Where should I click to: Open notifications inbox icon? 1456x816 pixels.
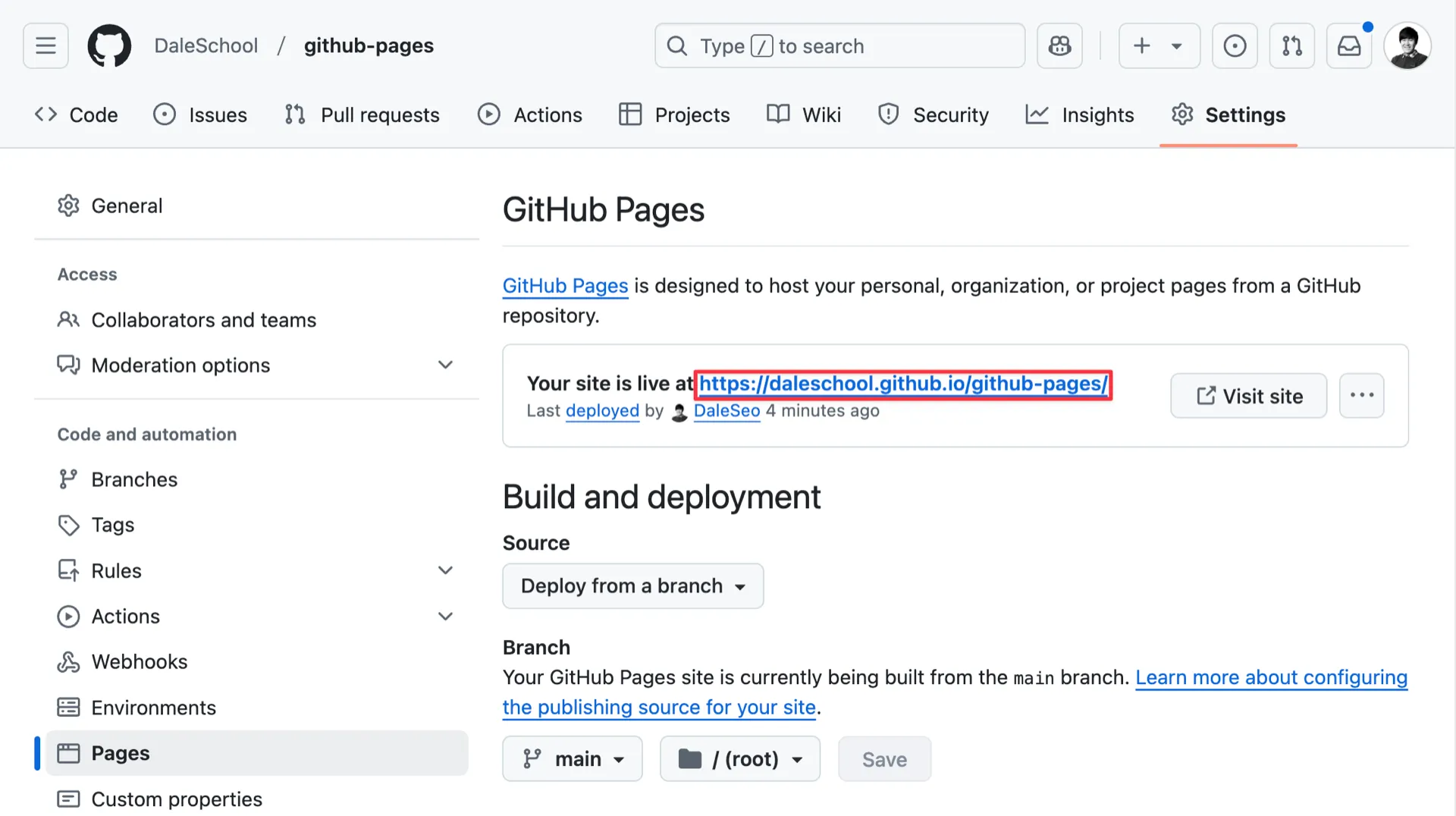(1349, 46)
